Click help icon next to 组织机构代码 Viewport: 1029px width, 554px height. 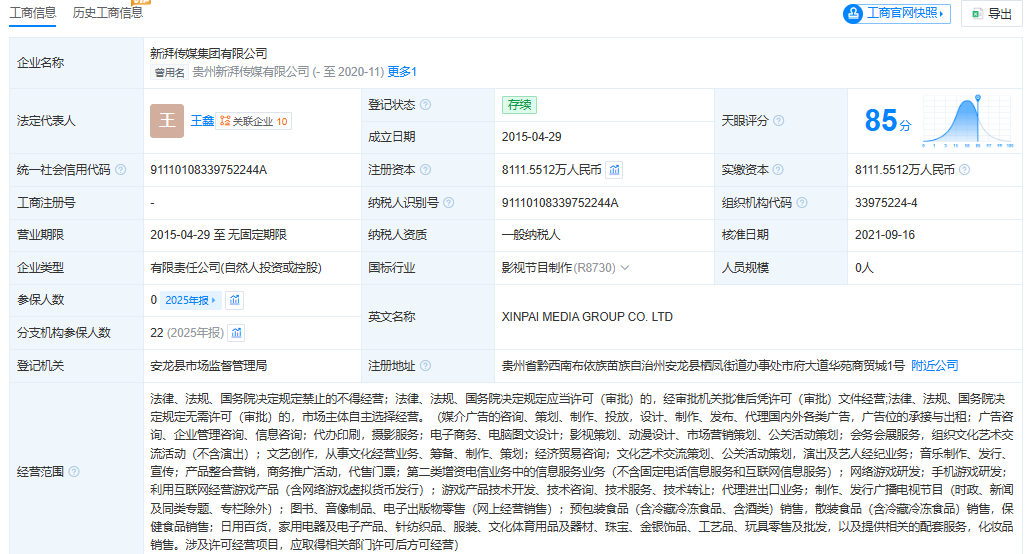point(801,203)
